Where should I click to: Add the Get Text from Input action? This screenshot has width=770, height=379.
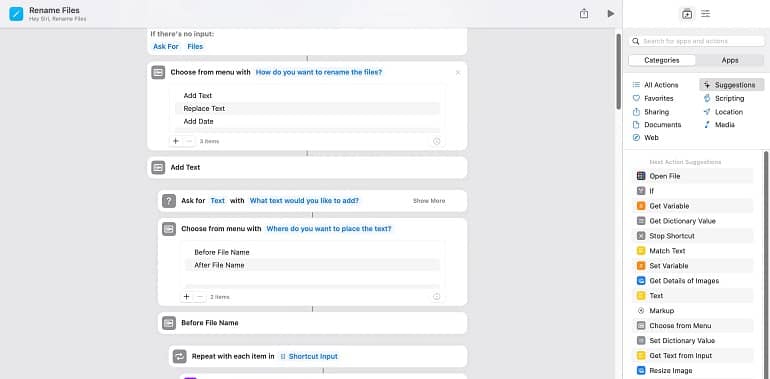(692, 355)
